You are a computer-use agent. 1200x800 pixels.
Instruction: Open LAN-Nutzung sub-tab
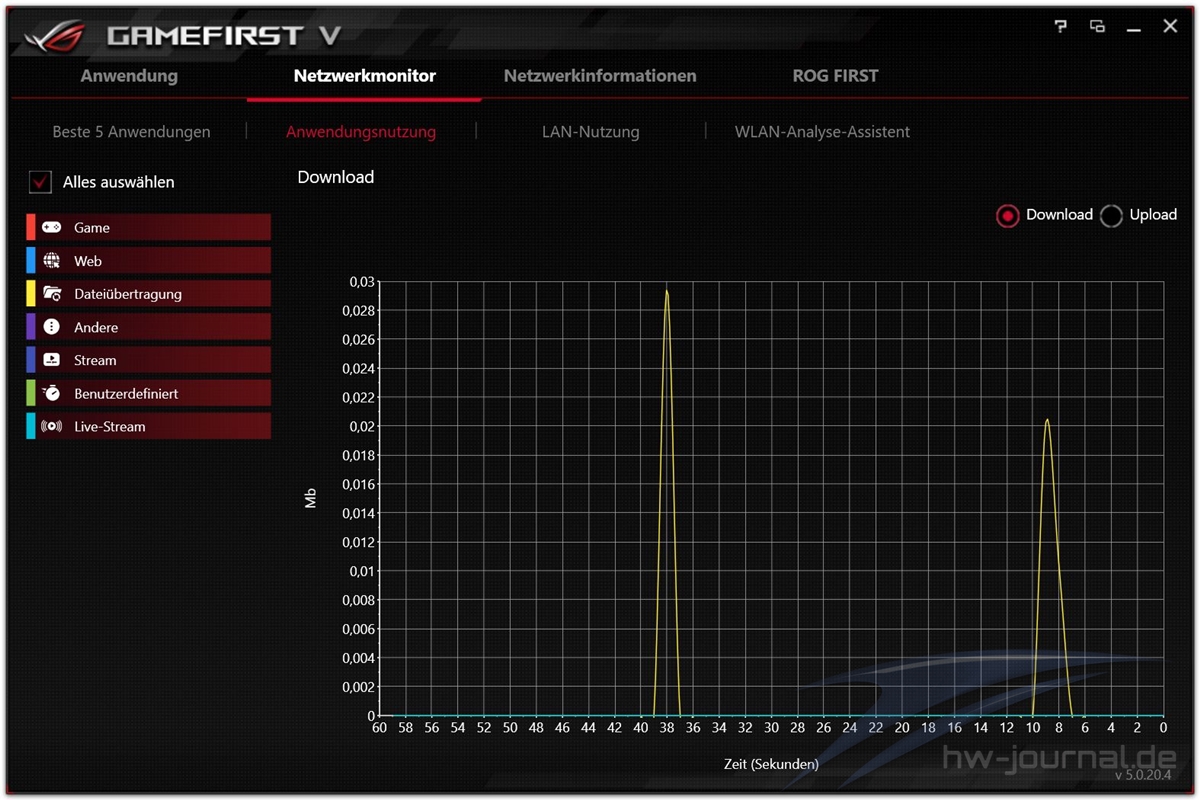(591, 132)
